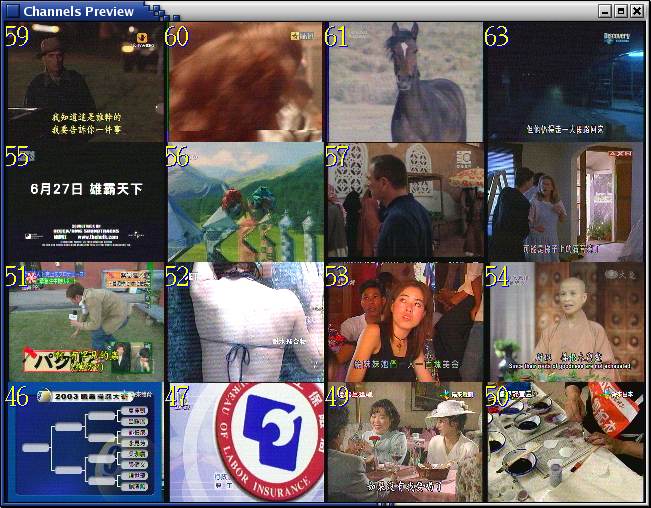Select channel 50 painting table preview
This screenshot has width=651, height=508.
tap(564, 442)
